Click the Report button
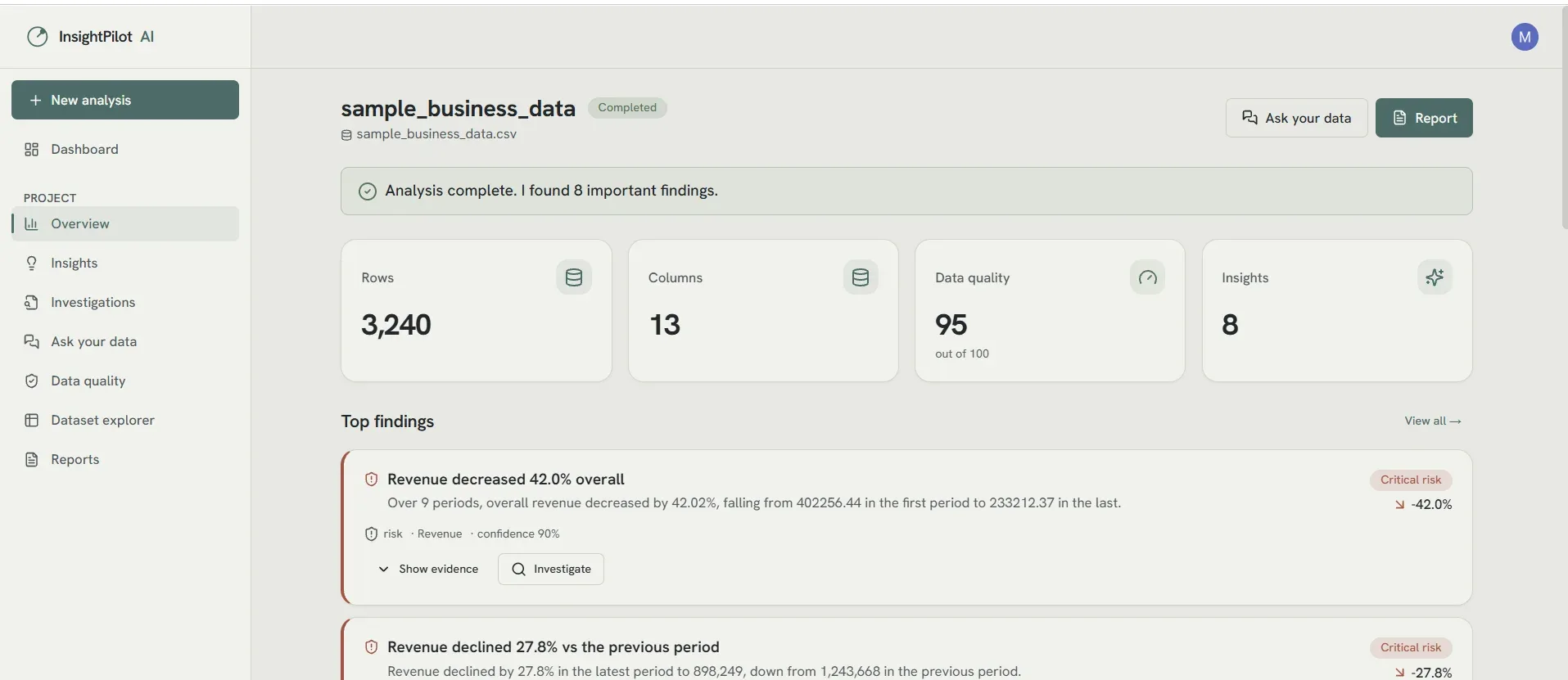Image resolution: width=1568 pixels, height=680 pixels. (1423, 118)
